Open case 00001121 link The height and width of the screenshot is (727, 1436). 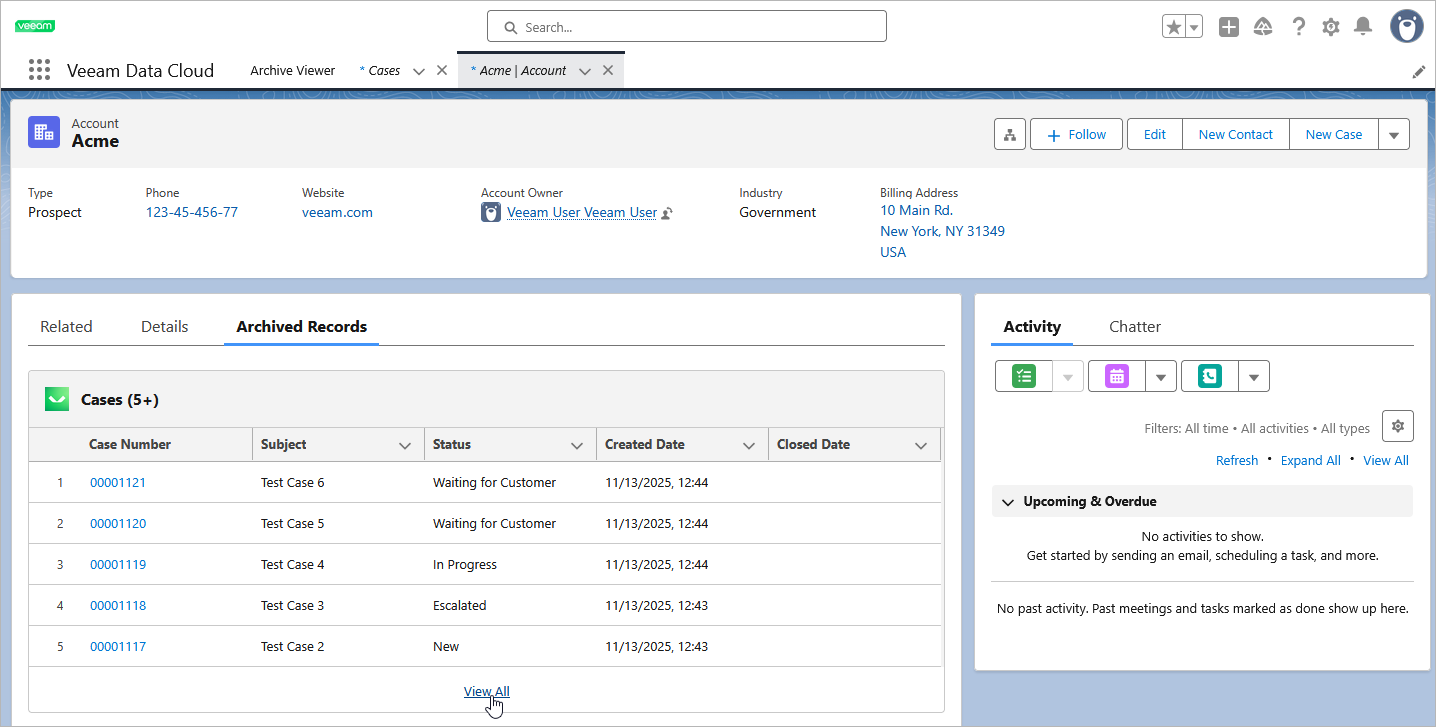(x=118, y=481)
